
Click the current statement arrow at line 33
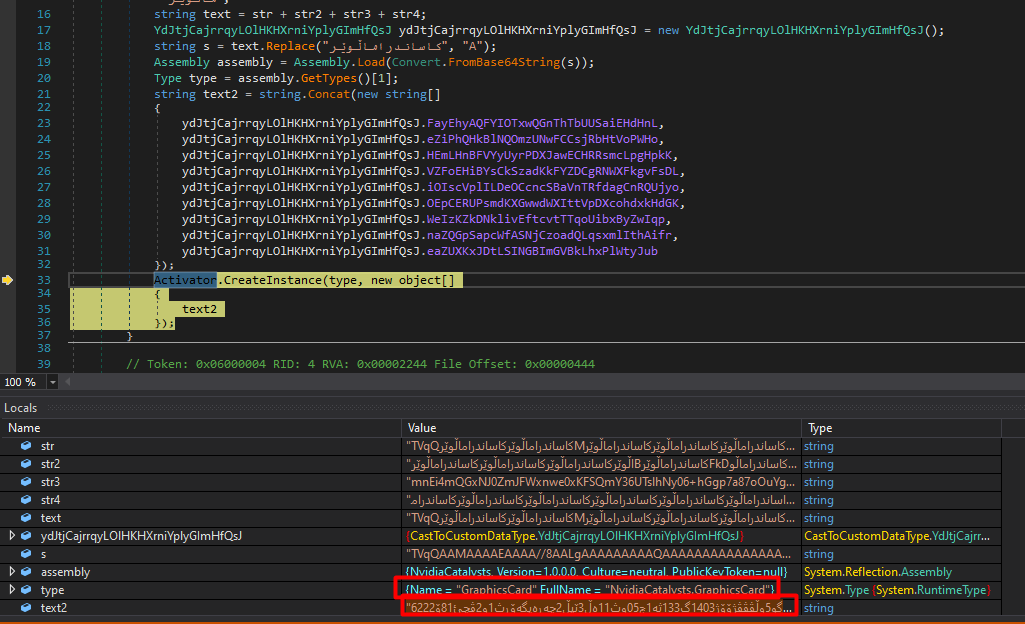click(x=7, y=280)
